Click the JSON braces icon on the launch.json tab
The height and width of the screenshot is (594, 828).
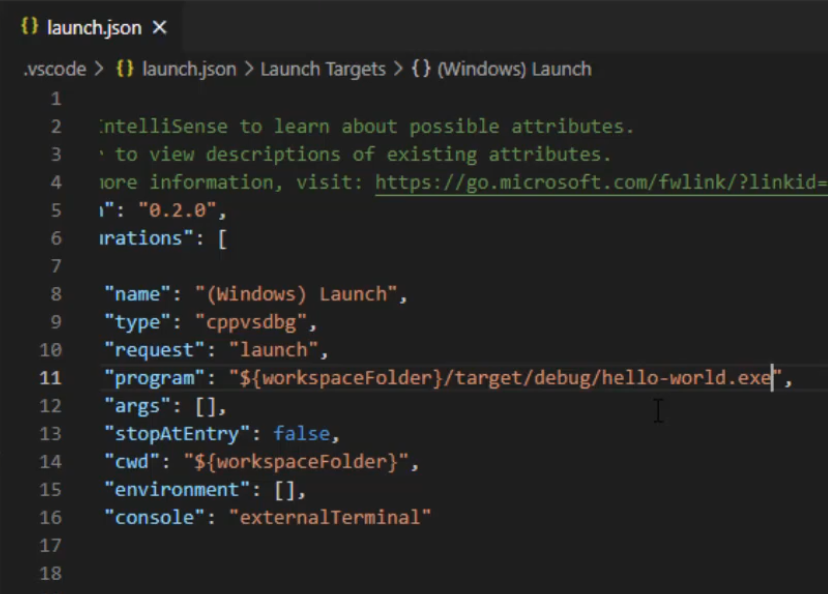pyautogui.click(x=29, y=28)
